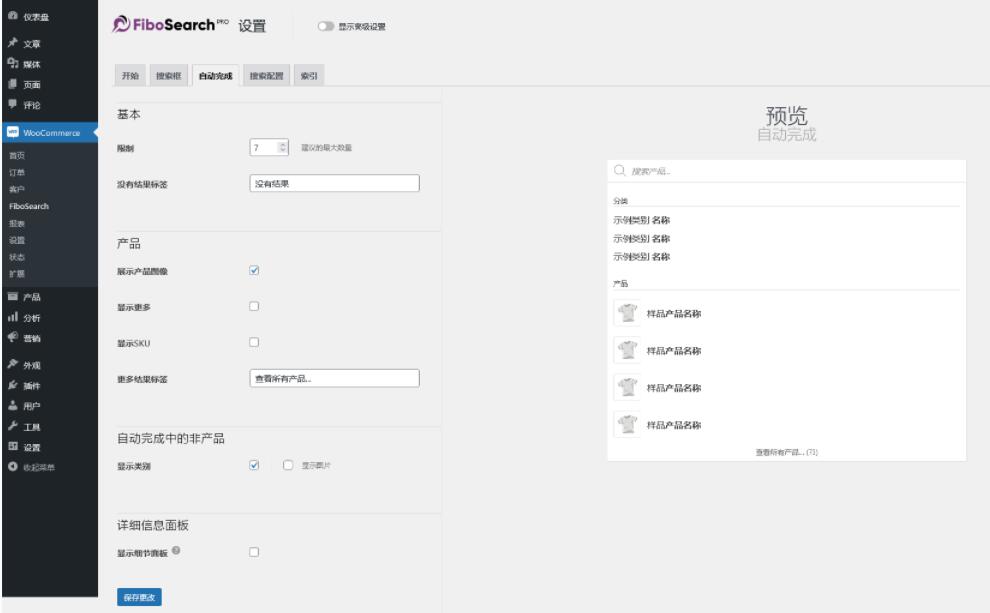Open 插件 plugins icon in sidebar
Viewport: 990px width, 613px height.
tap(12, 385)
